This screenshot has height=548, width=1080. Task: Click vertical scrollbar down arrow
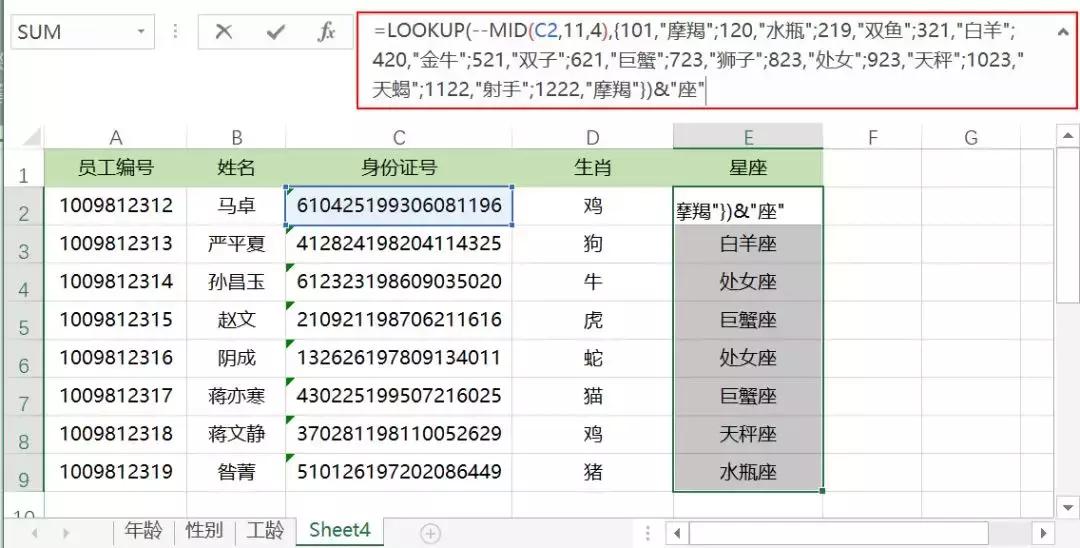point(1068,507)
